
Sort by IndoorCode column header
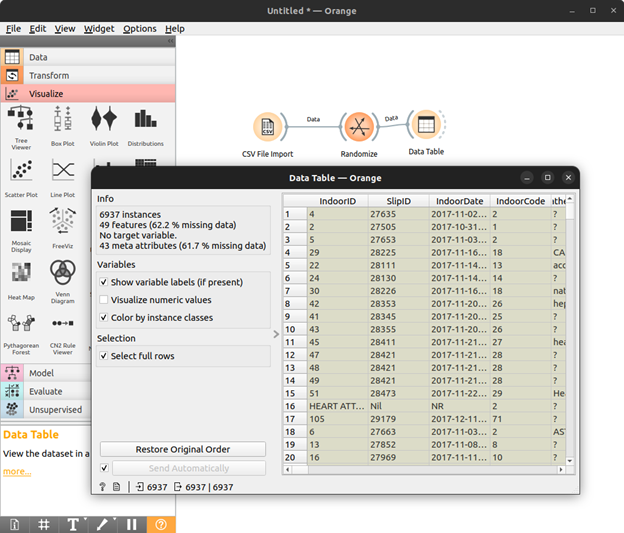[520, 201]
